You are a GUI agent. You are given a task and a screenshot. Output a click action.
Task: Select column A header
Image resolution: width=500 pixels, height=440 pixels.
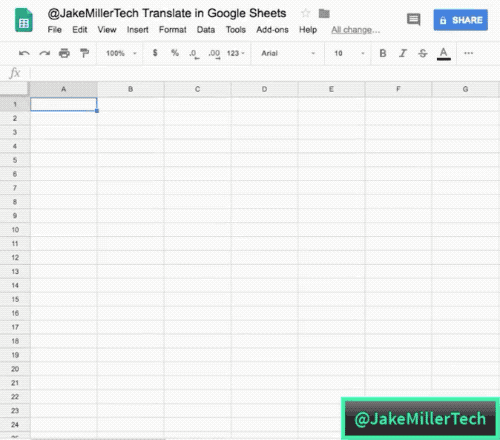[x=64, y=89]
